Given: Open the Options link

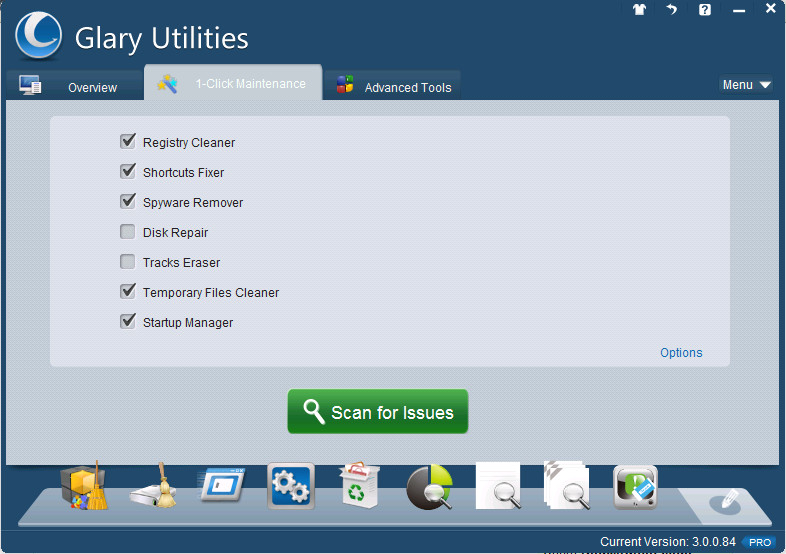Looking at the screenshot, I should pyautogui.click(x=681, y=352).
